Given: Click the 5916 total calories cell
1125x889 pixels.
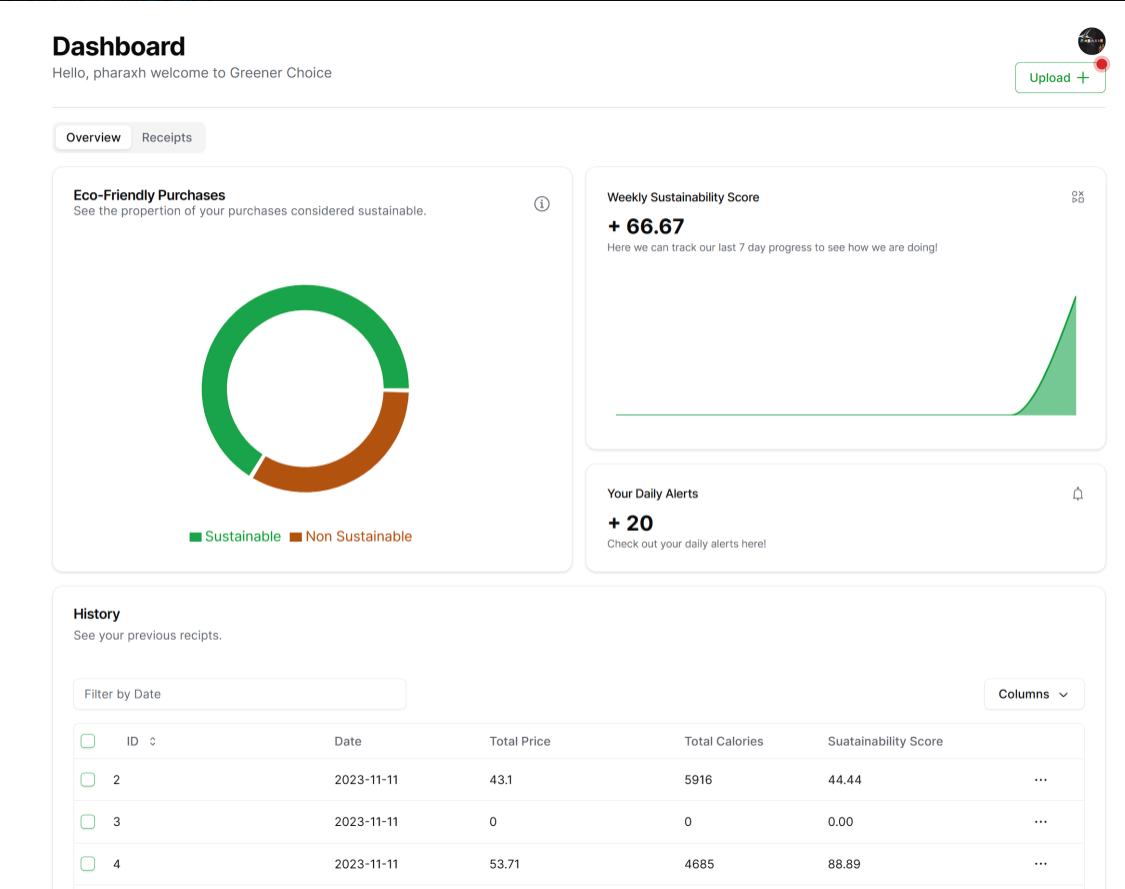Looking at the screenshot, I should tap(698, 780).
